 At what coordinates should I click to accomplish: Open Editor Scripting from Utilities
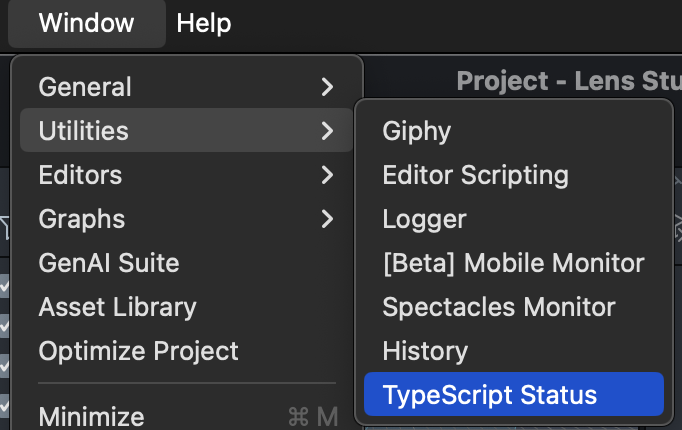pos(475,175)
